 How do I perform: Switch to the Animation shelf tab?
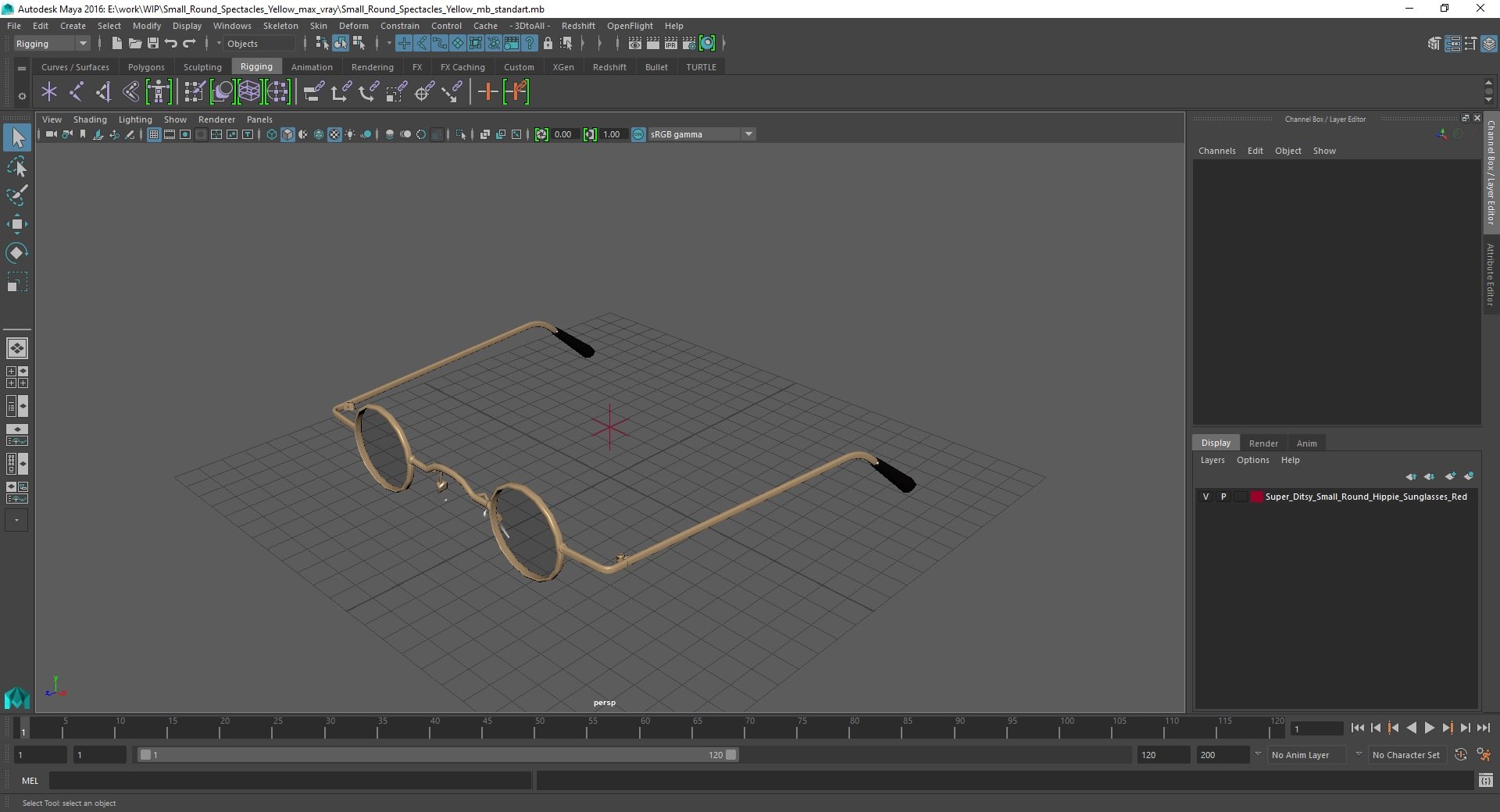312,67
